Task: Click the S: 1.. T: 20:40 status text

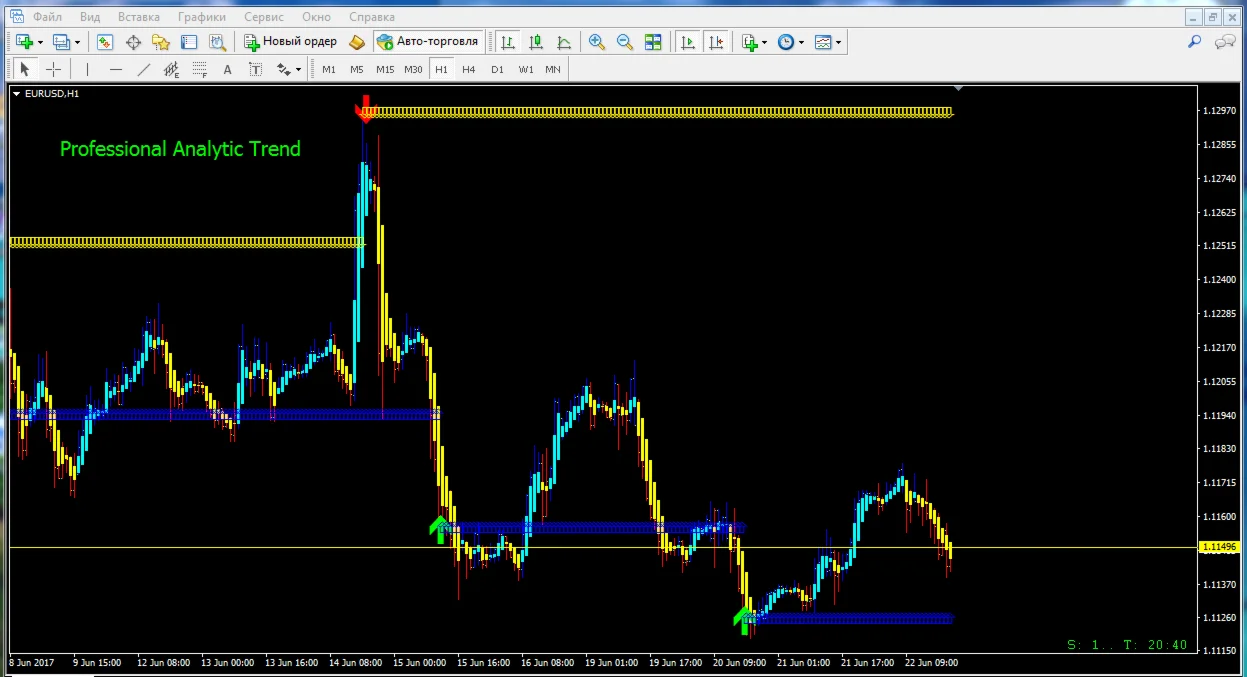Action: [1127, 645]
